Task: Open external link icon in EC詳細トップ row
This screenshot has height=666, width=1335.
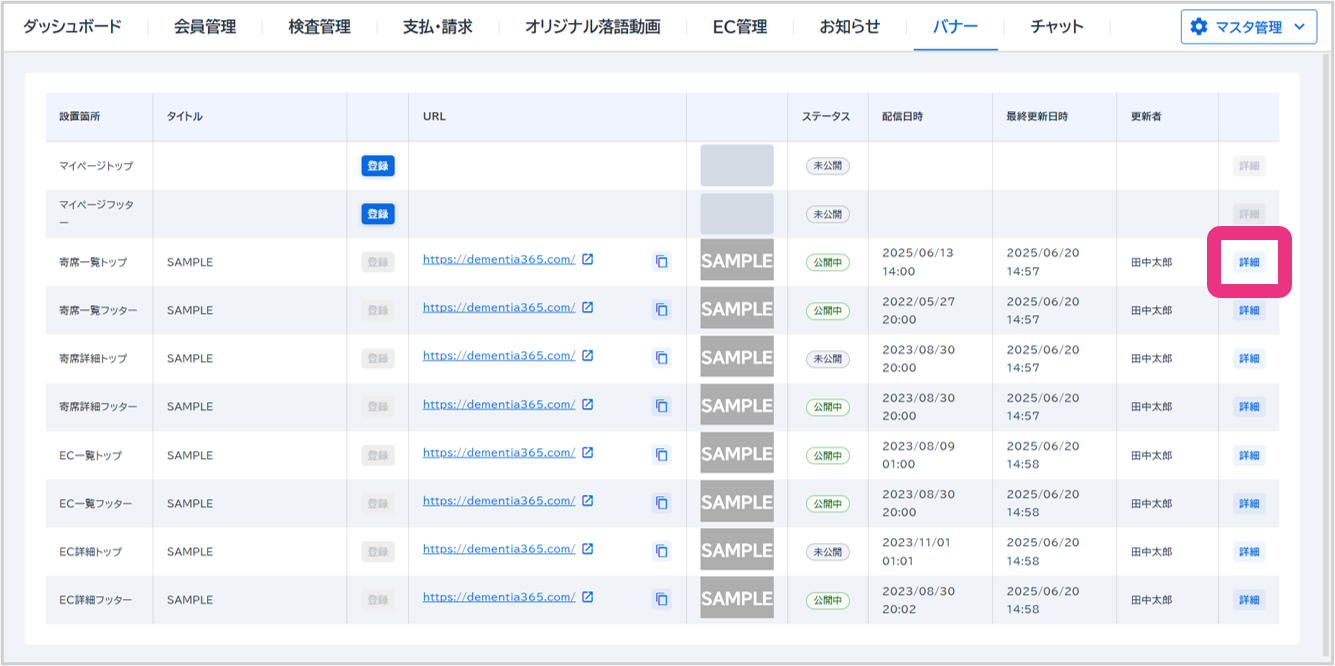Action: pyautogui.click(x=588, y=549)
